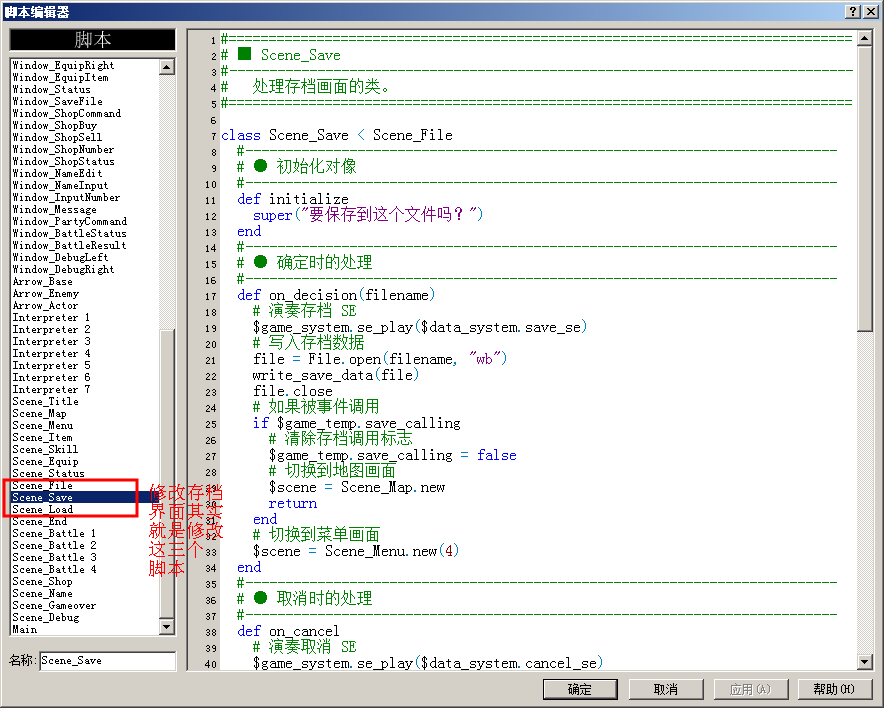
Task: Open help with the 帮助(H) button
Action: point(834,689)
